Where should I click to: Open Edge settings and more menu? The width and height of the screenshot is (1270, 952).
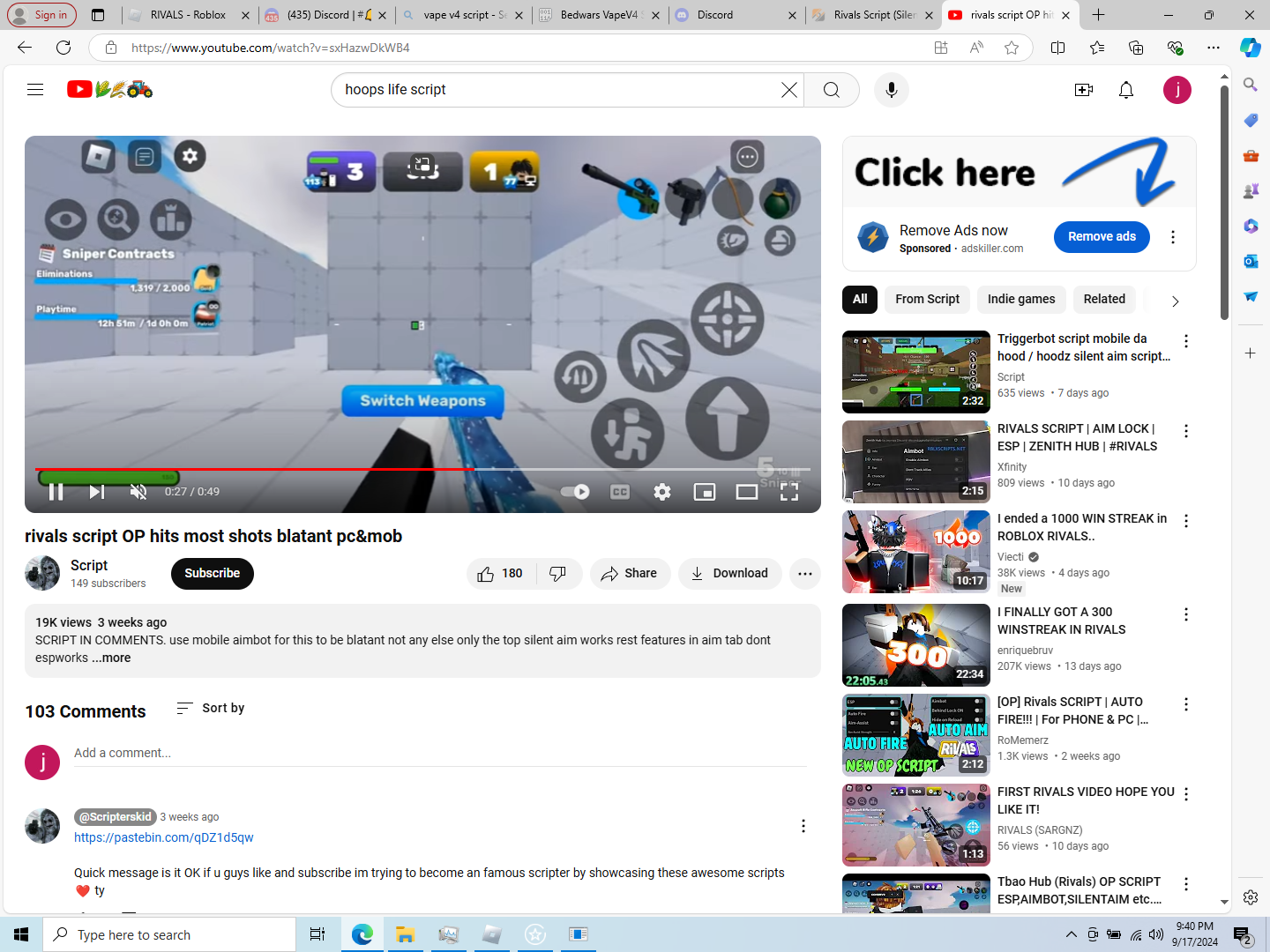(1214, 48)
